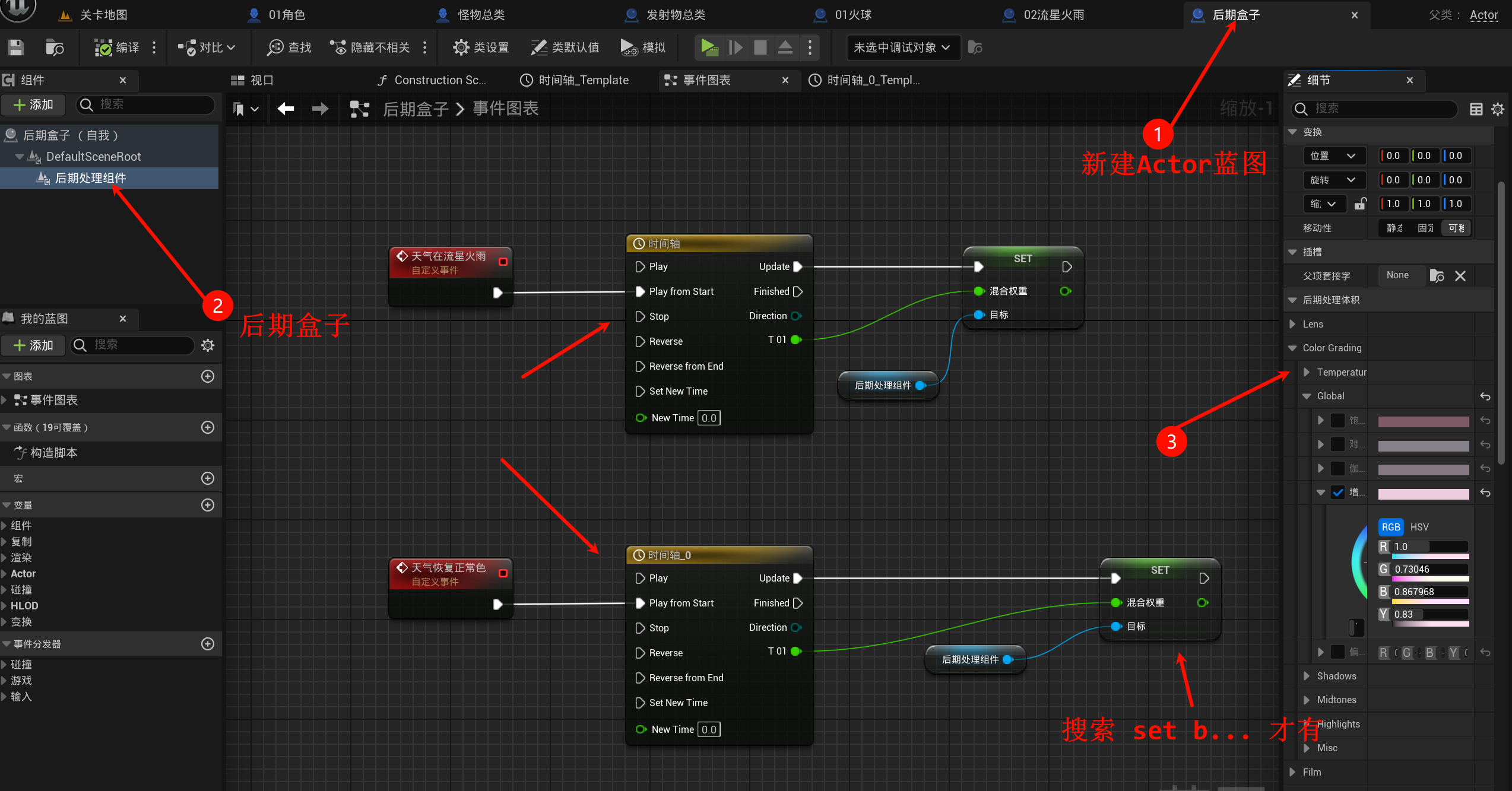Click the lock scale ratio icon
The image size is (1512, 791).
(x=1360, y=204)
